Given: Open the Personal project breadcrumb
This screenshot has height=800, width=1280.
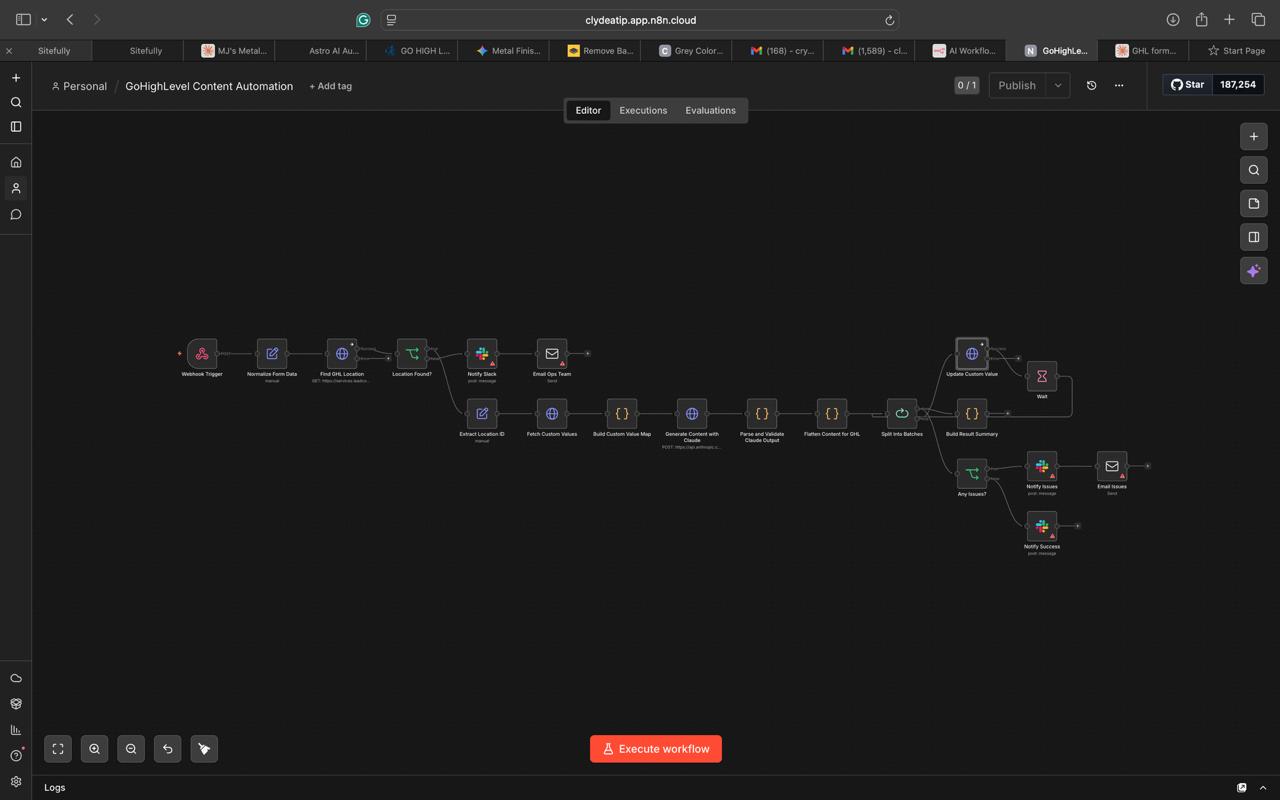Looking at the screenshot, I should tap(79, 87).
